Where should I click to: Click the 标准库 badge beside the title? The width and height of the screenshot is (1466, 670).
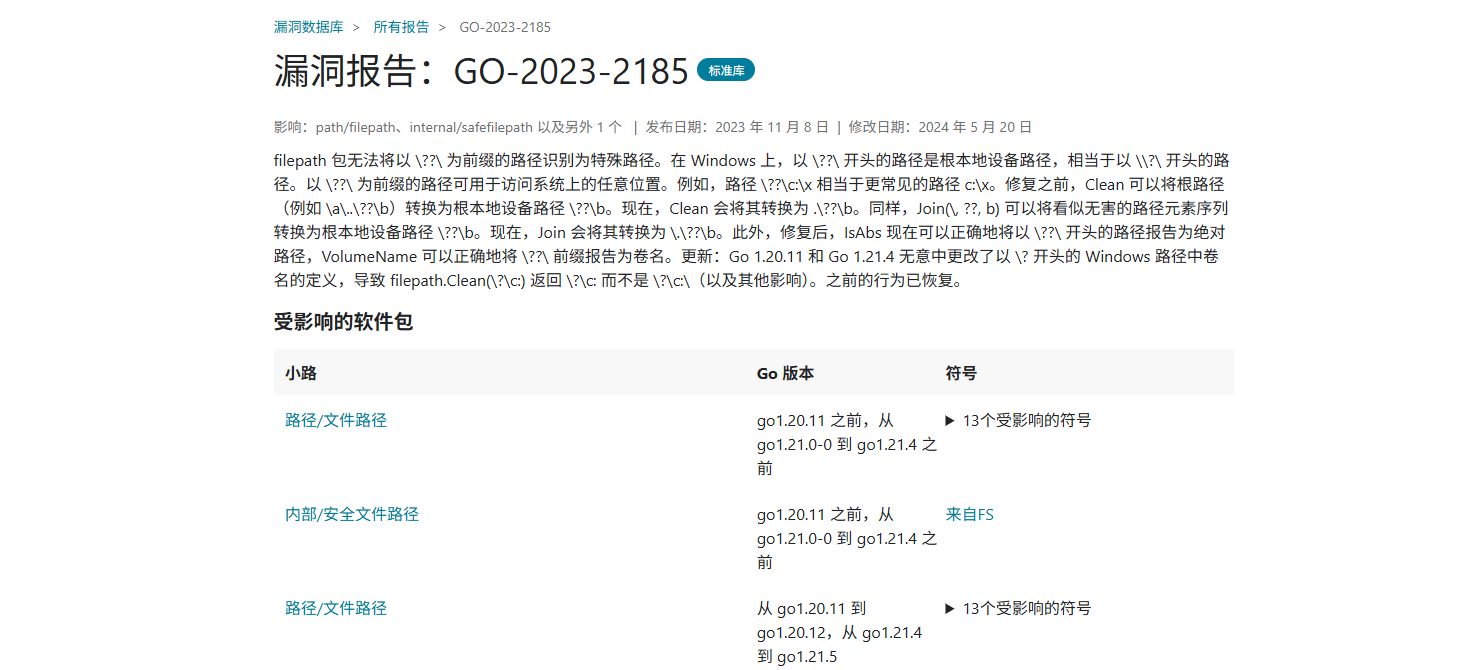click(x=725, y=70)
